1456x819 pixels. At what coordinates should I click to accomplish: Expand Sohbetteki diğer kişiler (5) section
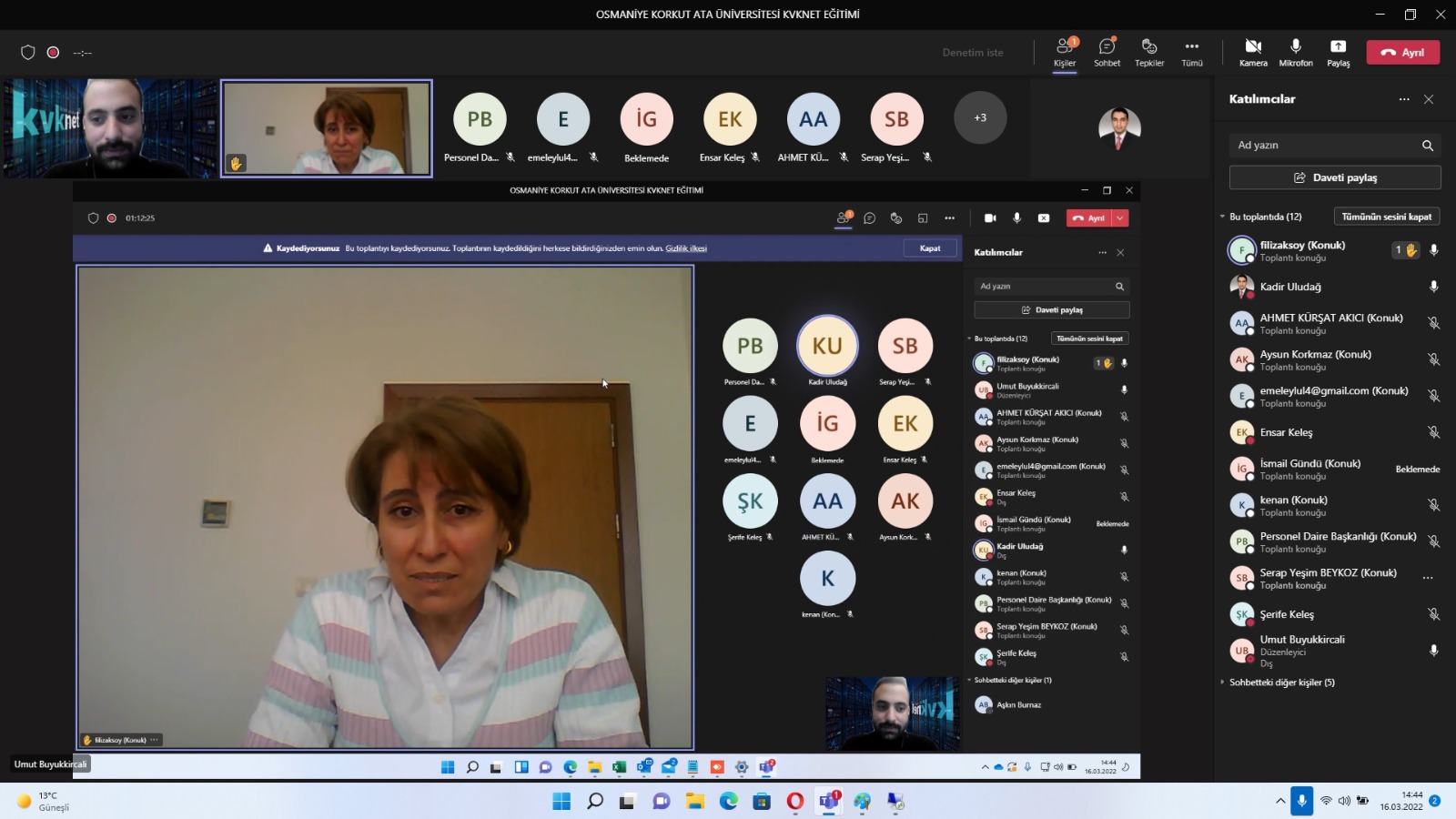(1223, 682)
